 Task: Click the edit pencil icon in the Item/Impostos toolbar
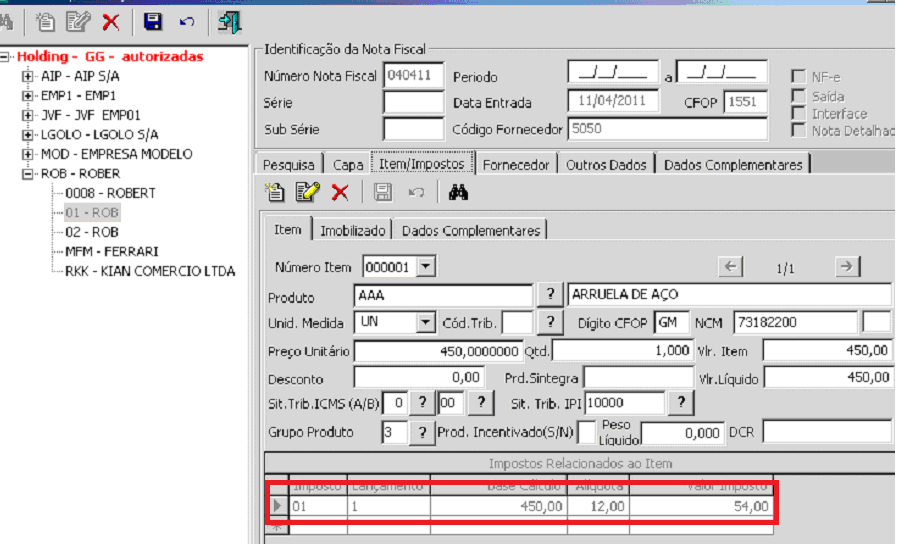coord(306,193)
